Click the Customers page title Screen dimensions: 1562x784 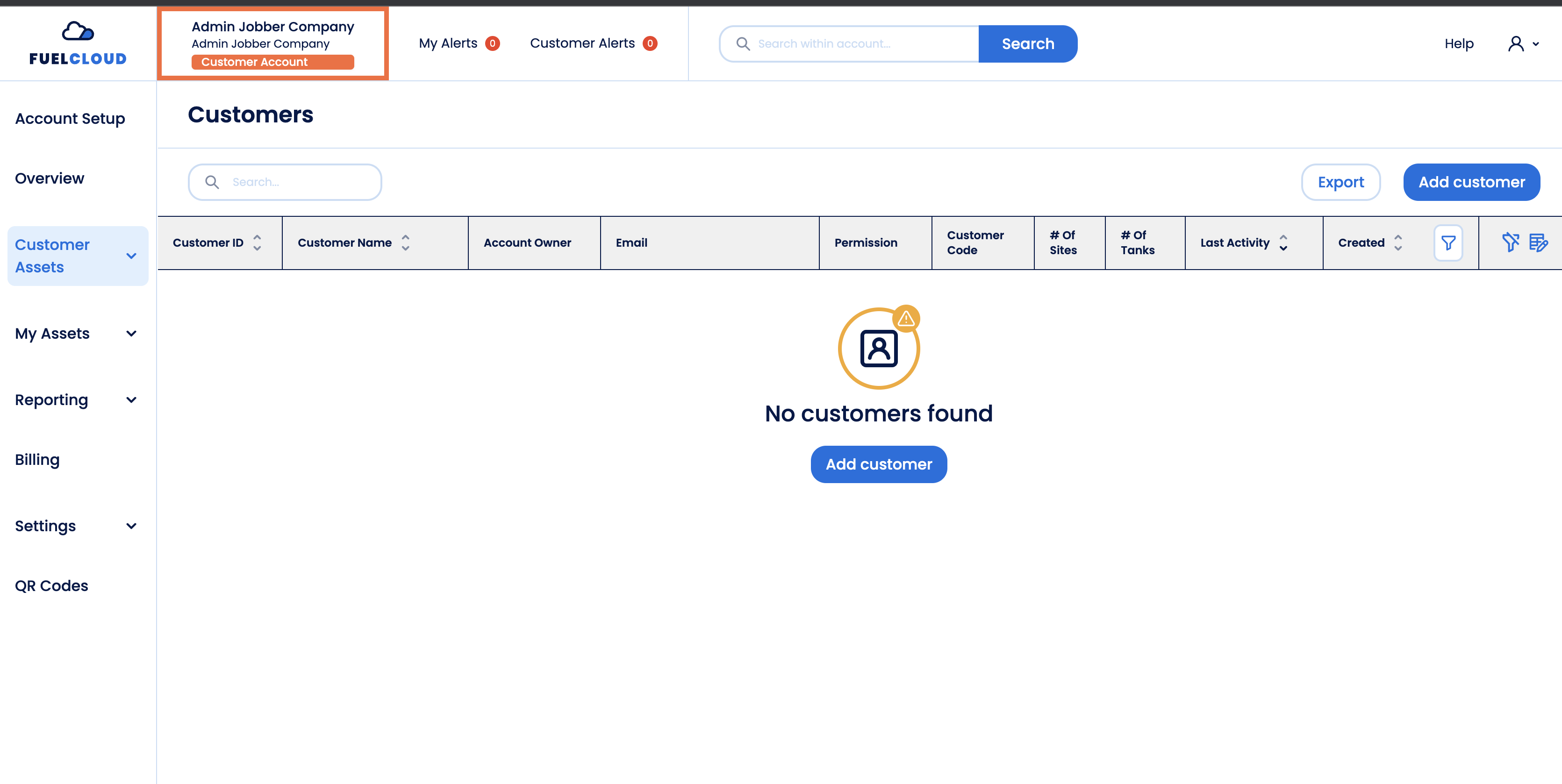tap(251, 114)
